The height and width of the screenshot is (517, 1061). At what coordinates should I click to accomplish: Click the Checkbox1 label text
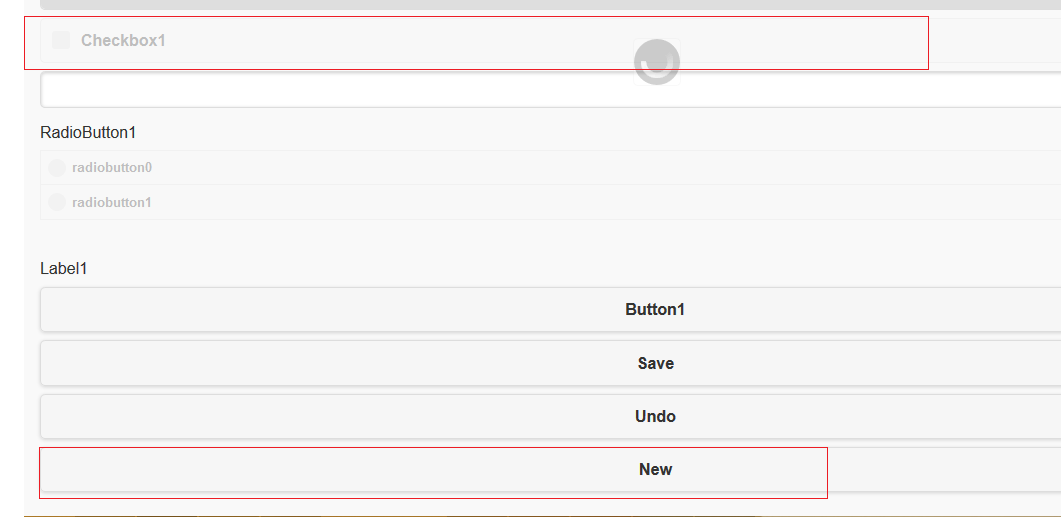(123, 41)
